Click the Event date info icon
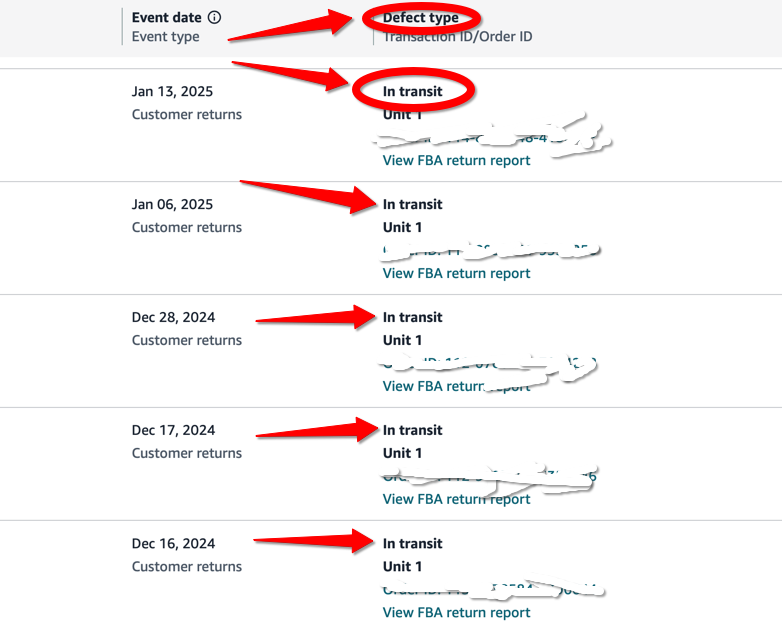This screenshot has height=627, width=782. [214, 17]
